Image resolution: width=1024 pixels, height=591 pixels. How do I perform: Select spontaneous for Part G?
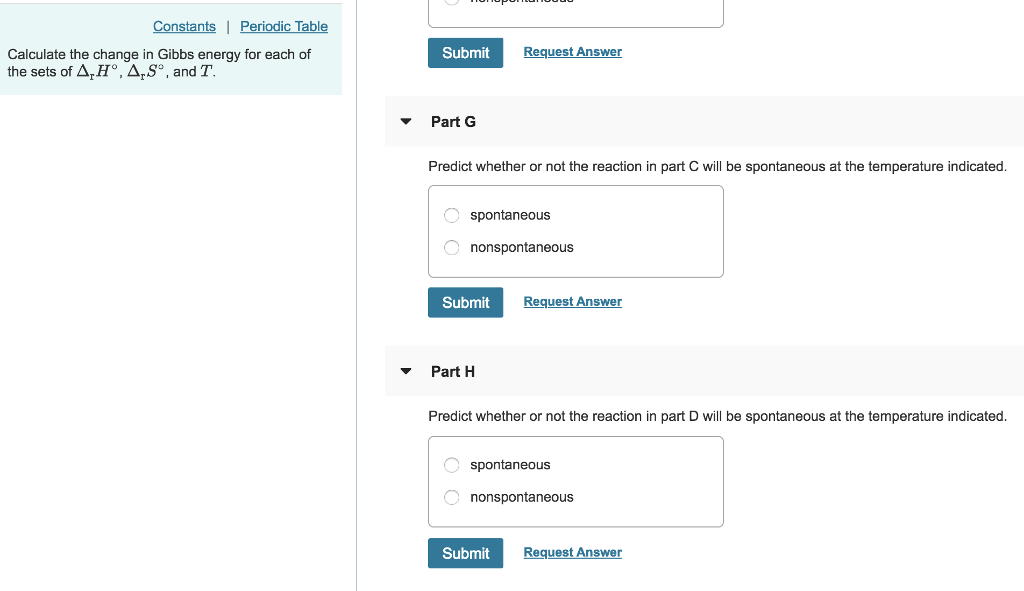pos(451,214)
